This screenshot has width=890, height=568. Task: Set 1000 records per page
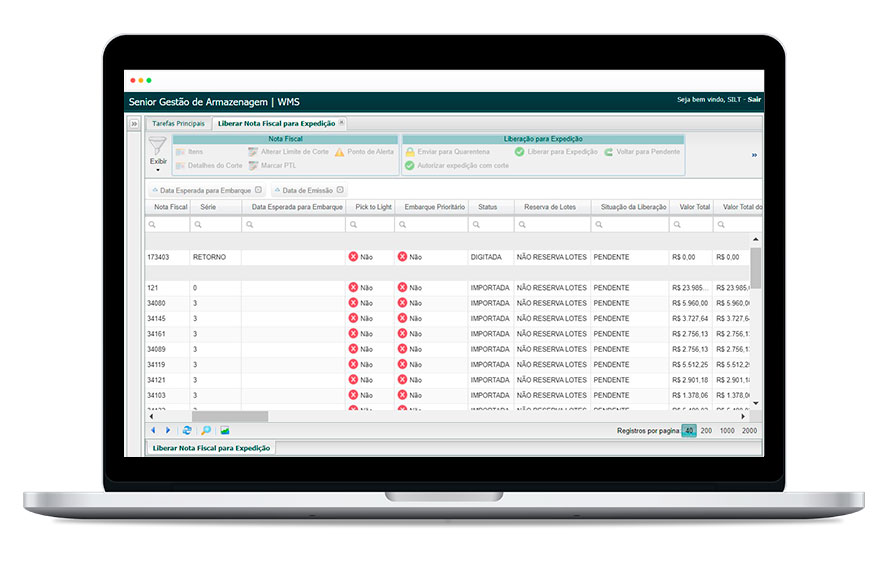point(727,431)
